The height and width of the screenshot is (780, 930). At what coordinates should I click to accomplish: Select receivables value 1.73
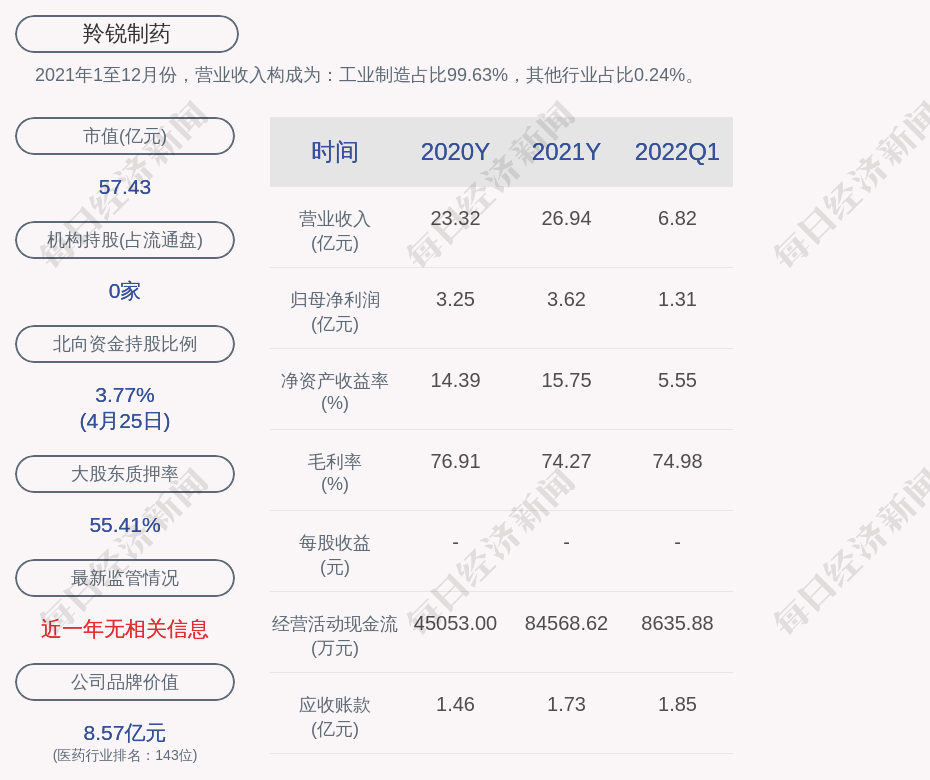click(x=566, y=704)
